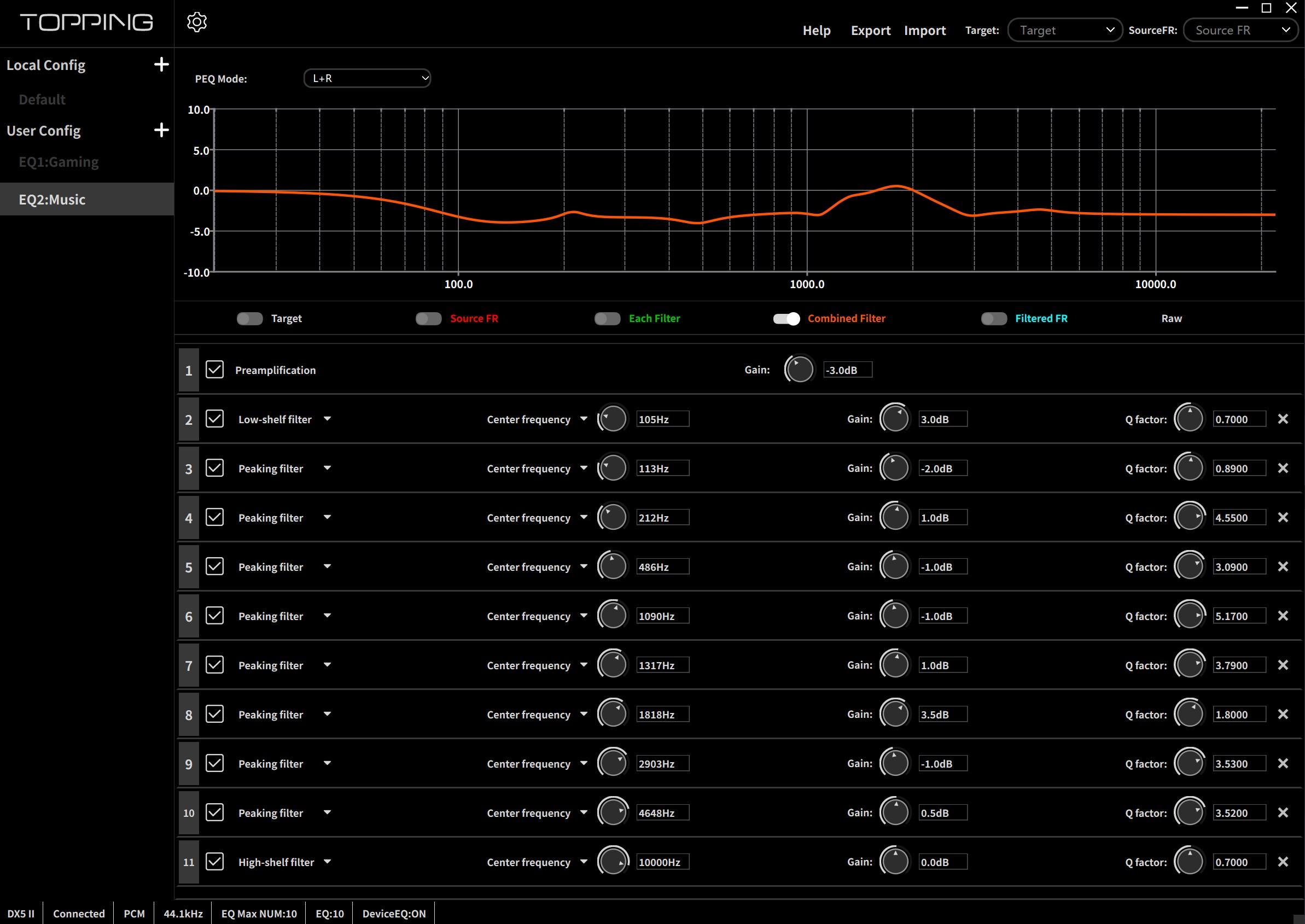
Task: Add a new User Config with plus icon
Action: (161, 130)
